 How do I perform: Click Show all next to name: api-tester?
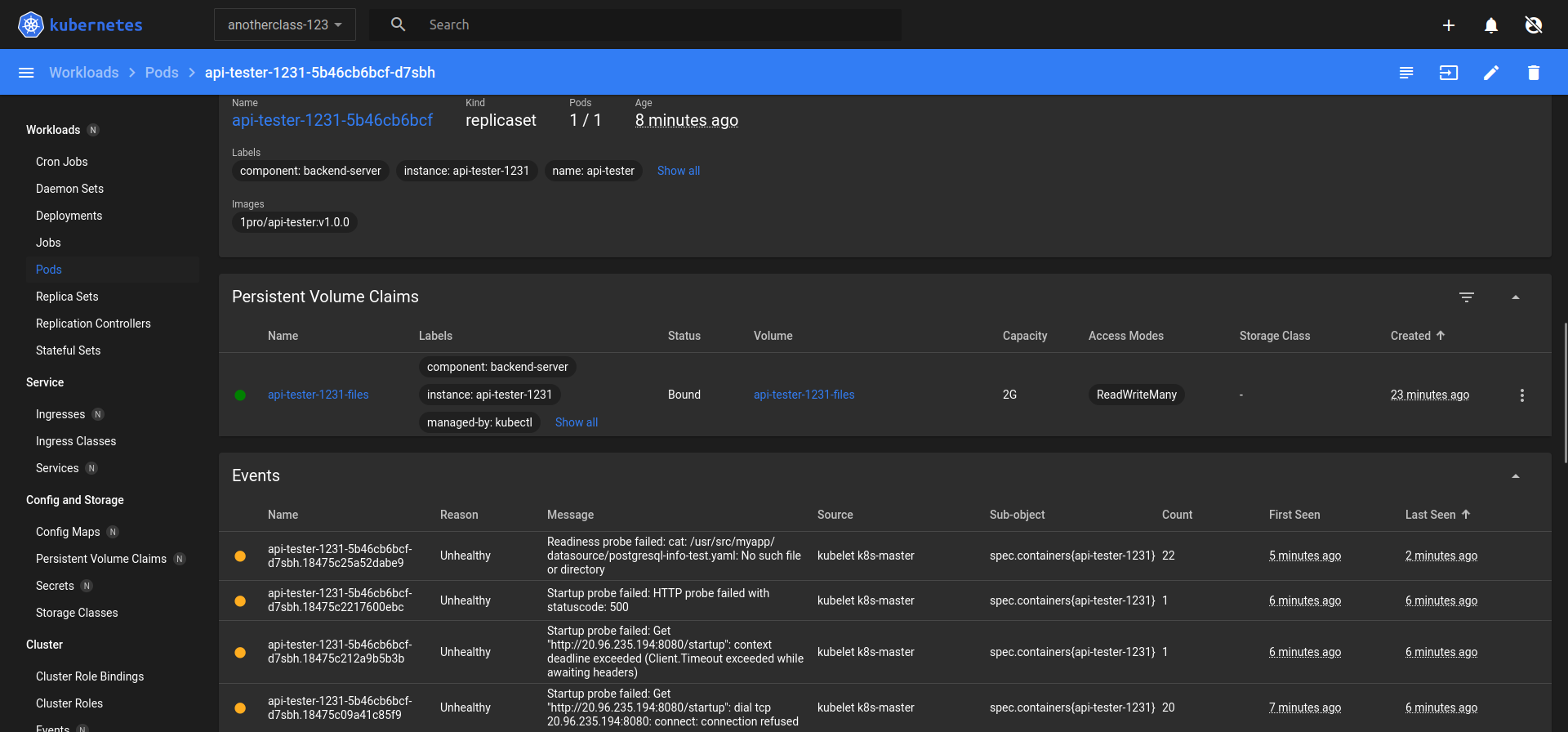tap(679, 171)
